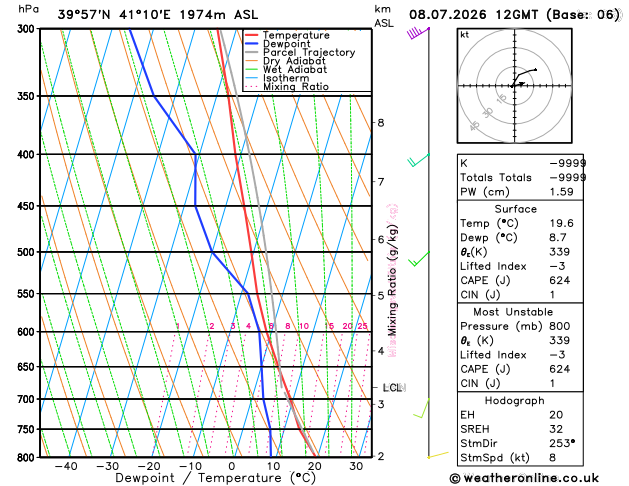Click the Dewpoint / Temperature (°C) axis title
Screen dimensions: 629x486
216,478
